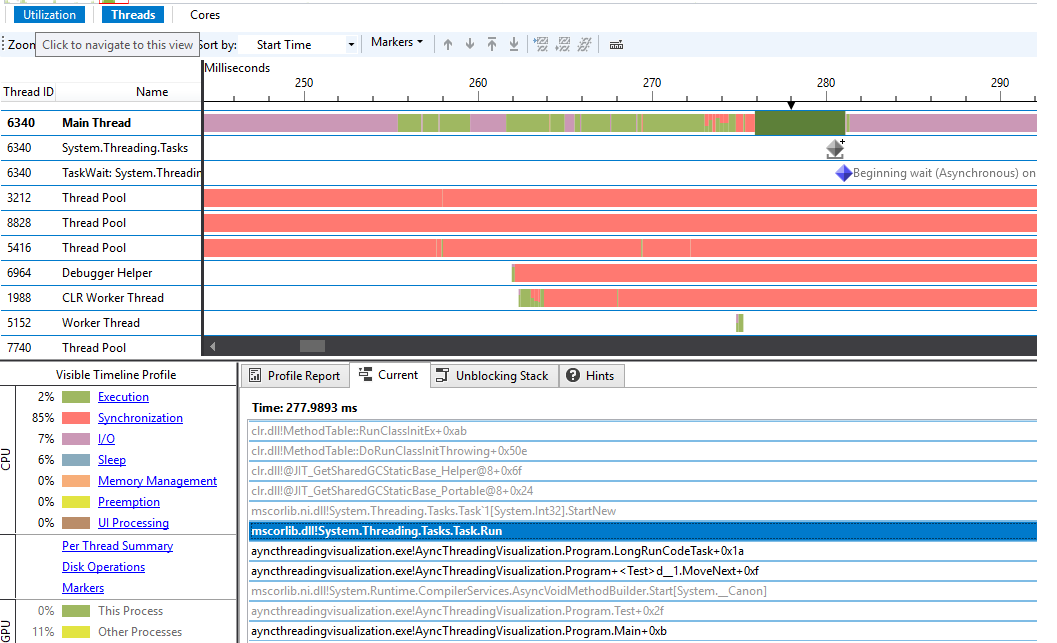Move selected thread to bottom
Viewport: 1057px width, 643px height.
pos(513,44)
